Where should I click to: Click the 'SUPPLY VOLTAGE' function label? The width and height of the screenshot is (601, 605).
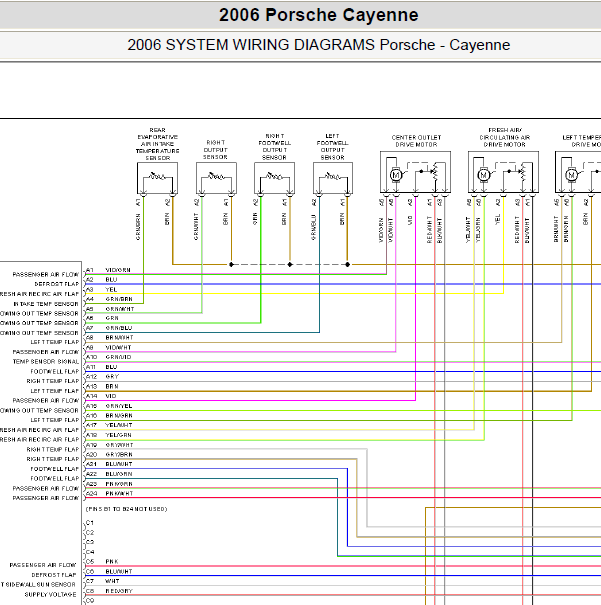51,595
